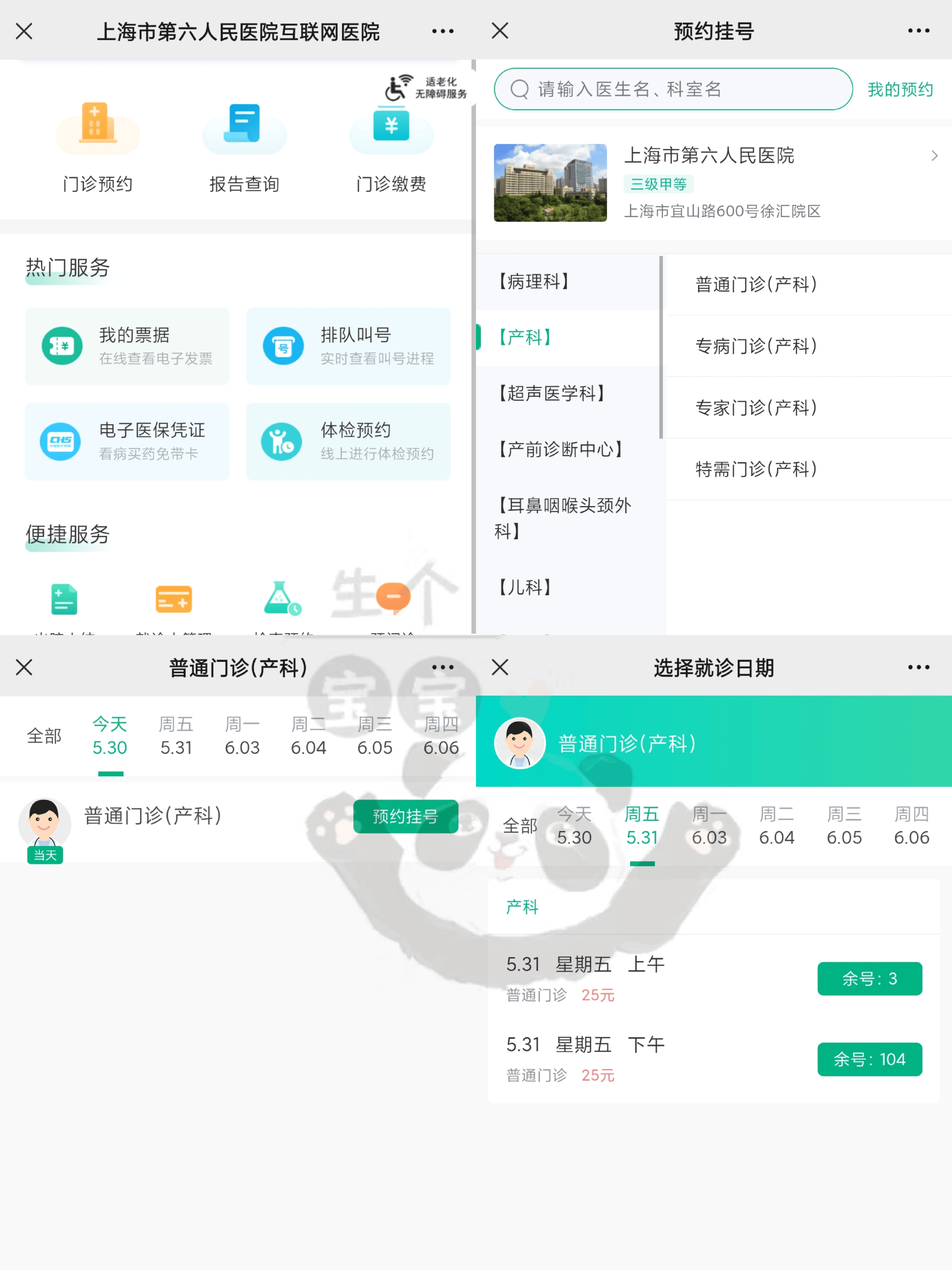Book morning slot 余号: 3

[x=869, y=978]
